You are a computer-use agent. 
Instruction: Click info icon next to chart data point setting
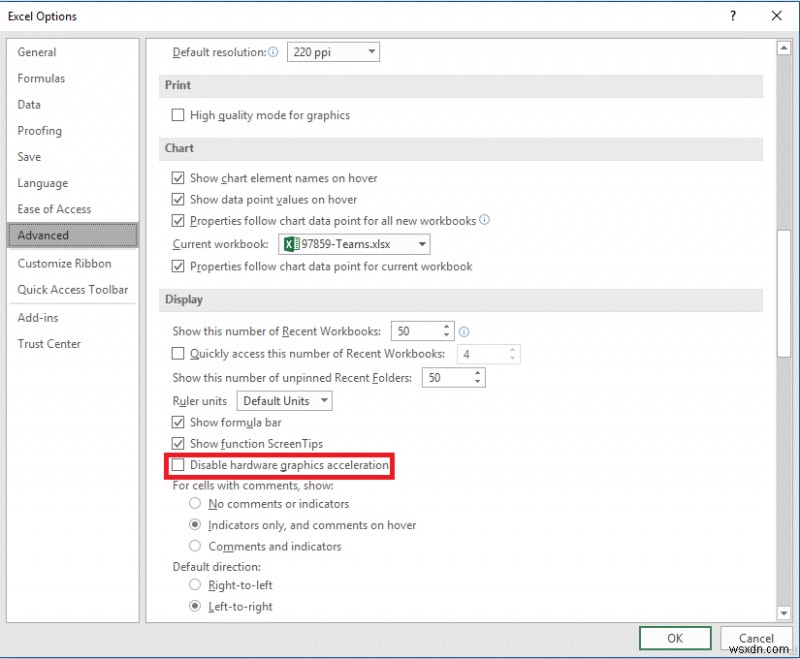coord(485,221)
